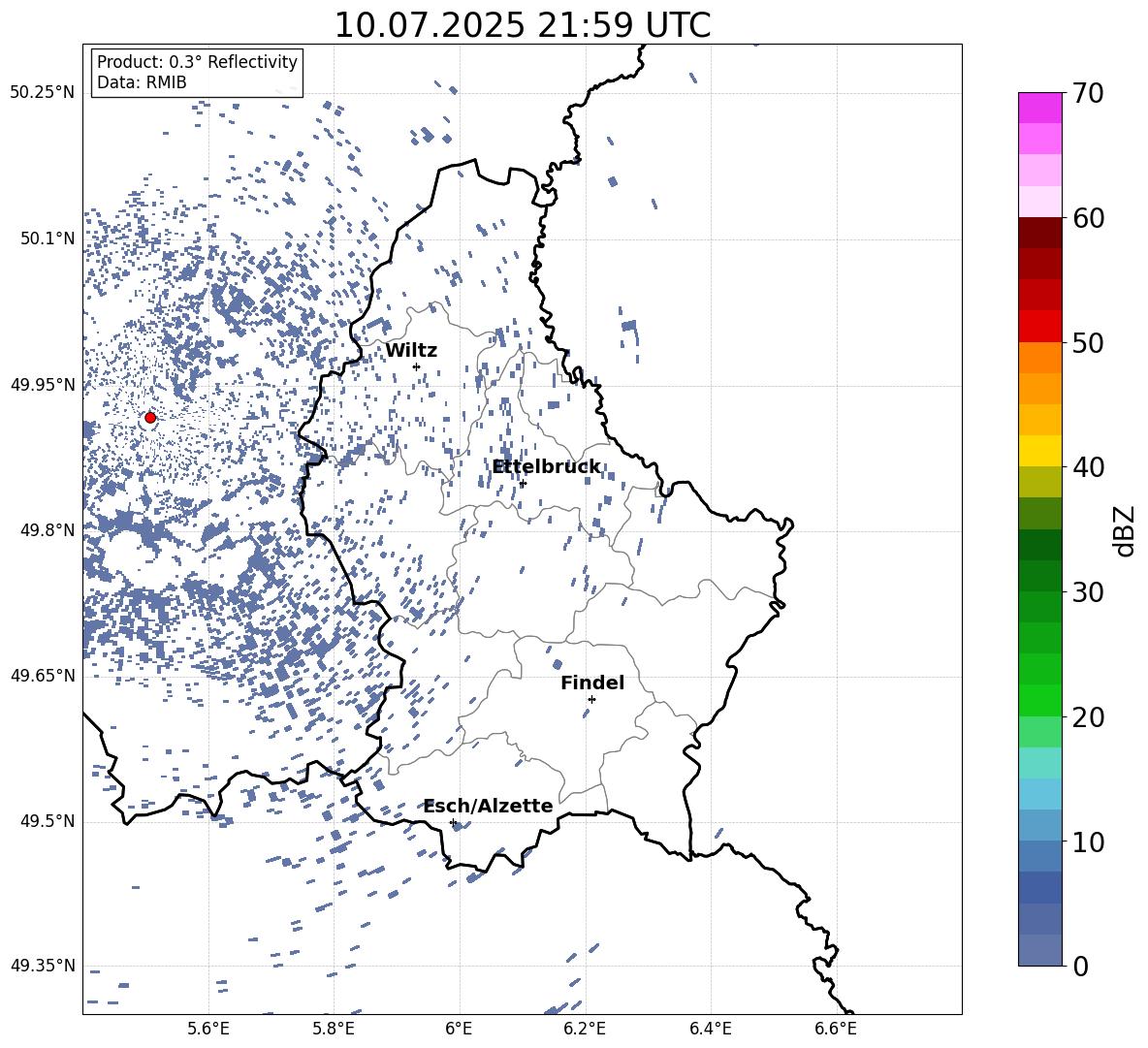1148x1048 pixels.
Task: Click the 6.6°E longitude label
Action: pos(836,1029)
